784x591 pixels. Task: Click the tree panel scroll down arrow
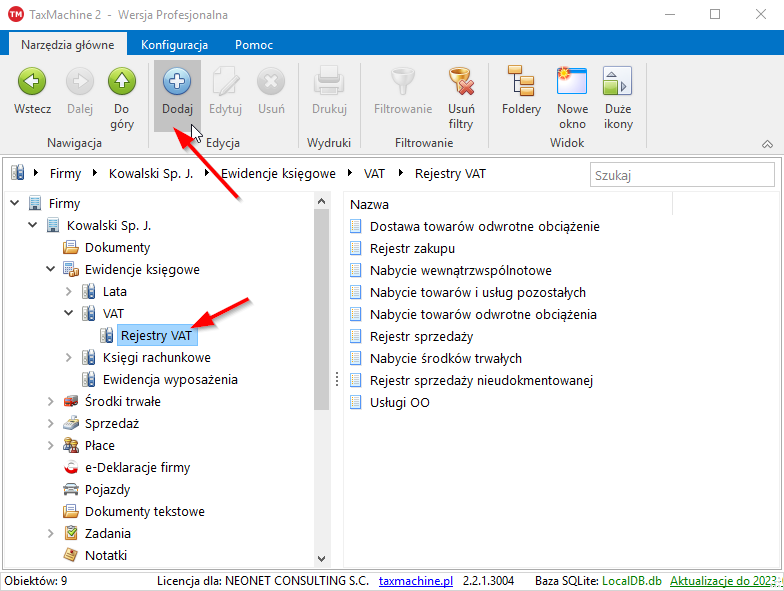(322, 559)
